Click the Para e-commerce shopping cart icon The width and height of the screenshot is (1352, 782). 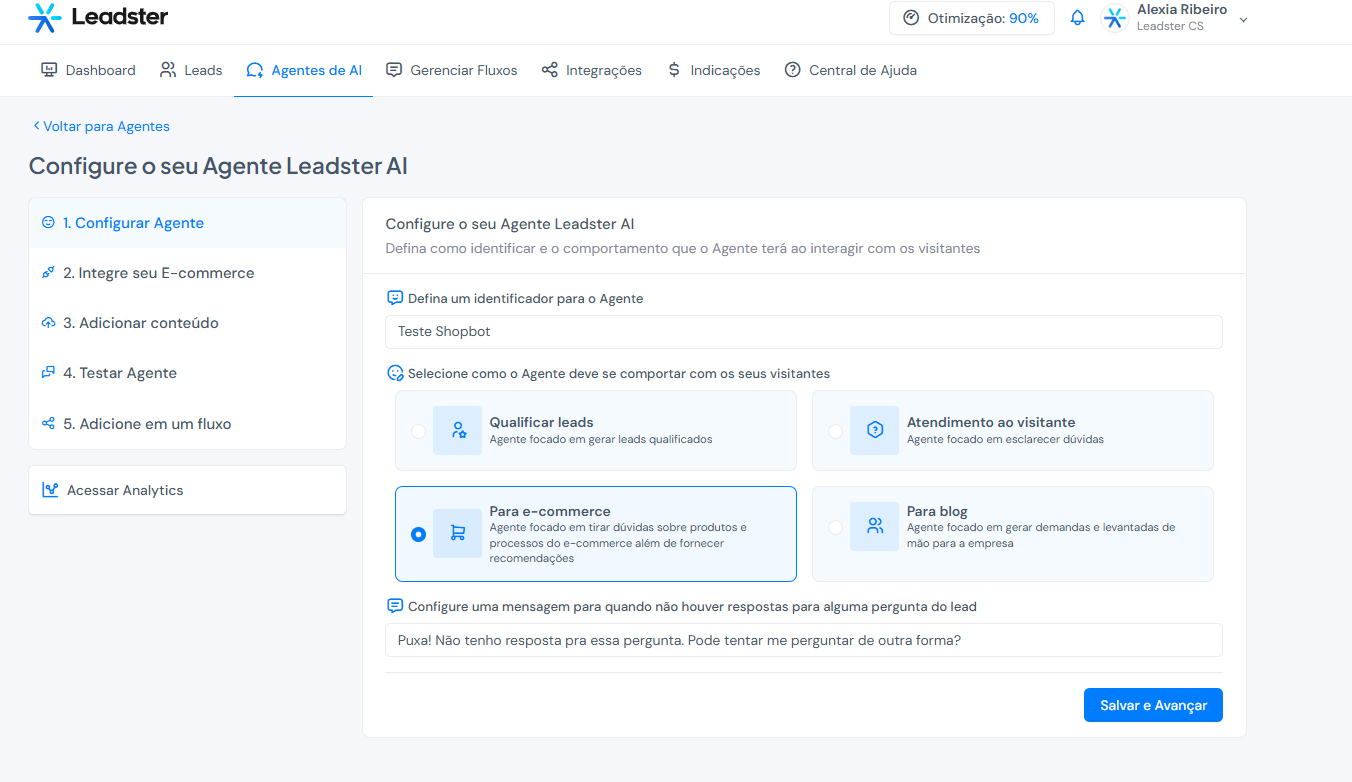(x=458, y=534)
